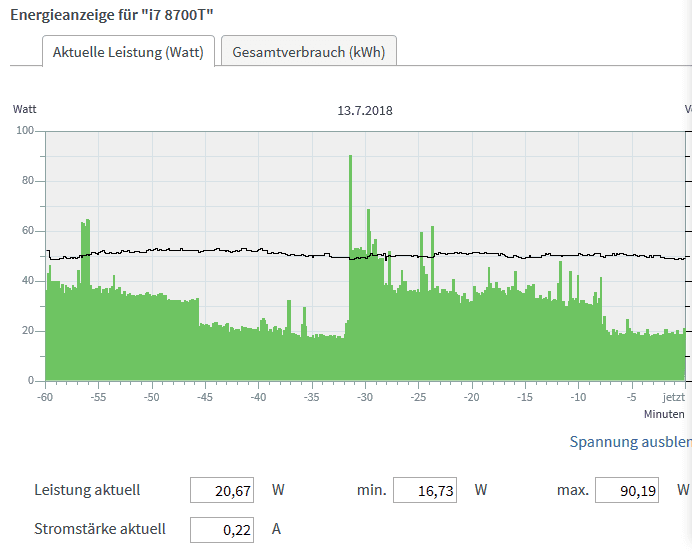This screenshot has width=692, height=554.
Task: Select the min. power value field
Action: click(x=425, y=490)
